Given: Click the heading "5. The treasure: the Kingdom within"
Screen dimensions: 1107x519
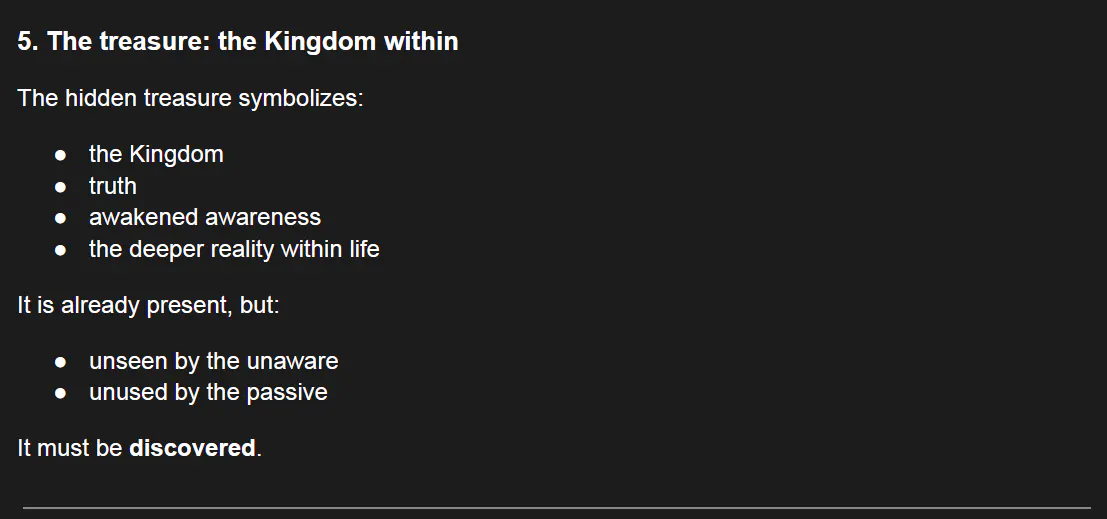Looking at the screenshot, I should pyautogui.click(x=238, y=41).
